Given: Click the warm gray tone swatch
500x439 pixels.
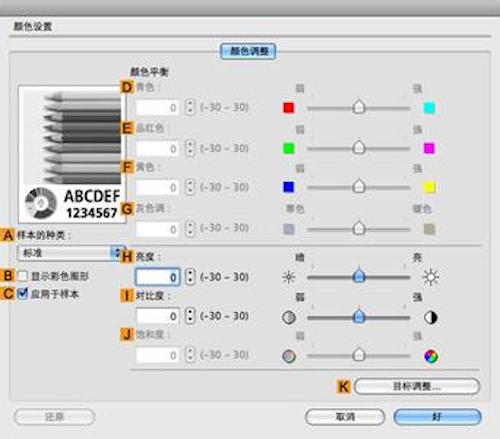Looking at the screenshot, I should 429,229.
